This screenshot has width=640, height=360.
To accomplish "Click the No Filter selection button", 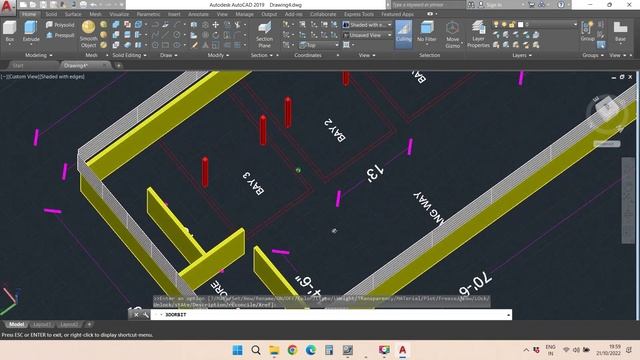I will (427, 32).
